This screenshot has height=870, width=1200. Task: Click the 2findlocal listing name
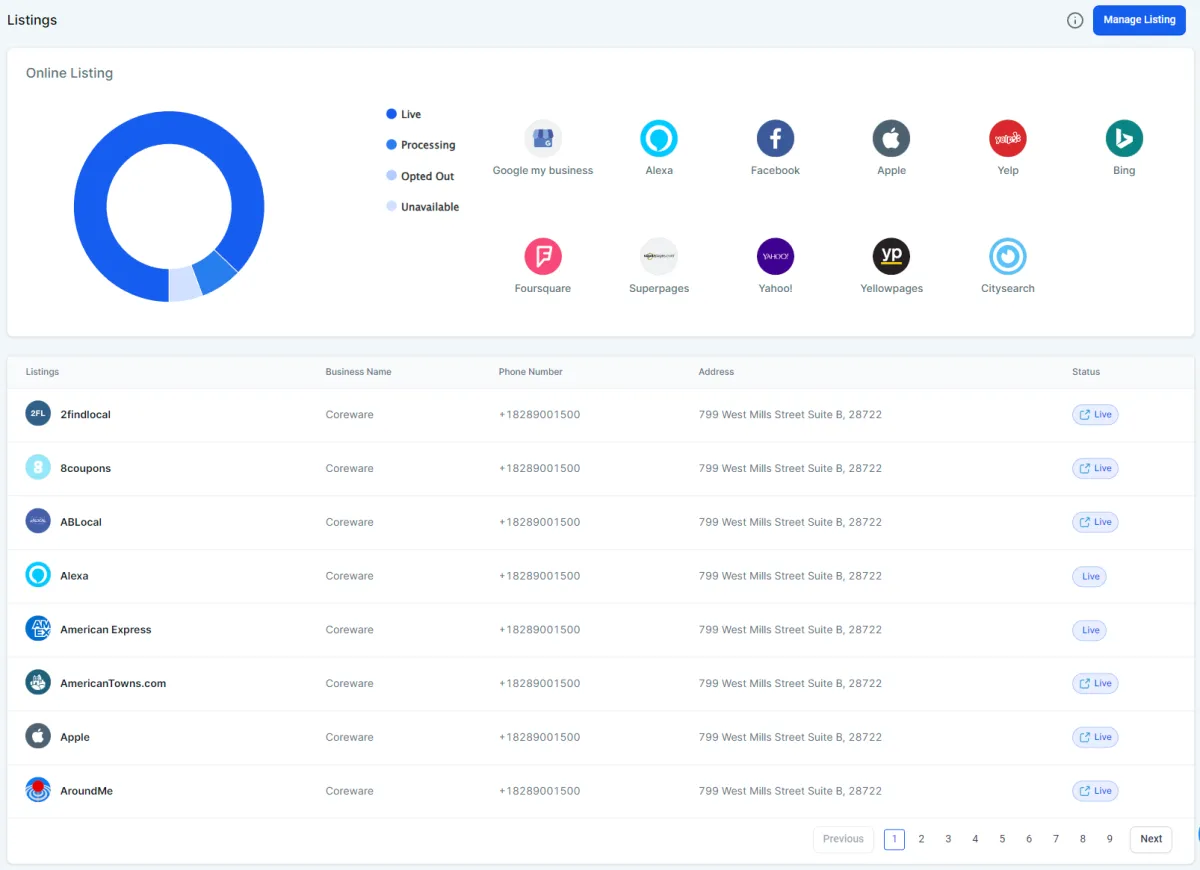[85, 414]
